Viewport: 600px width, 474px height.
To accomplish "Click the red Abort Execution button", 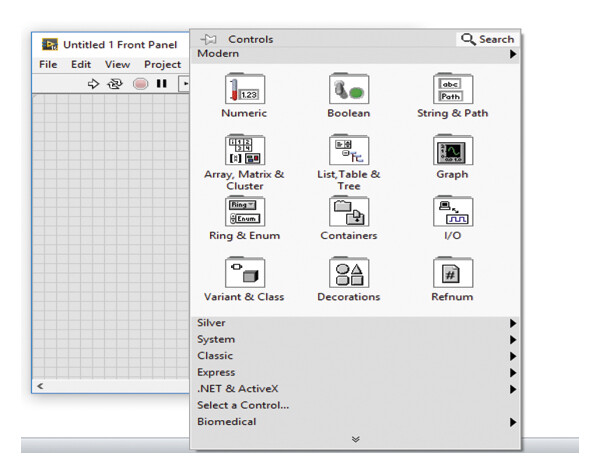I will 140,83.
